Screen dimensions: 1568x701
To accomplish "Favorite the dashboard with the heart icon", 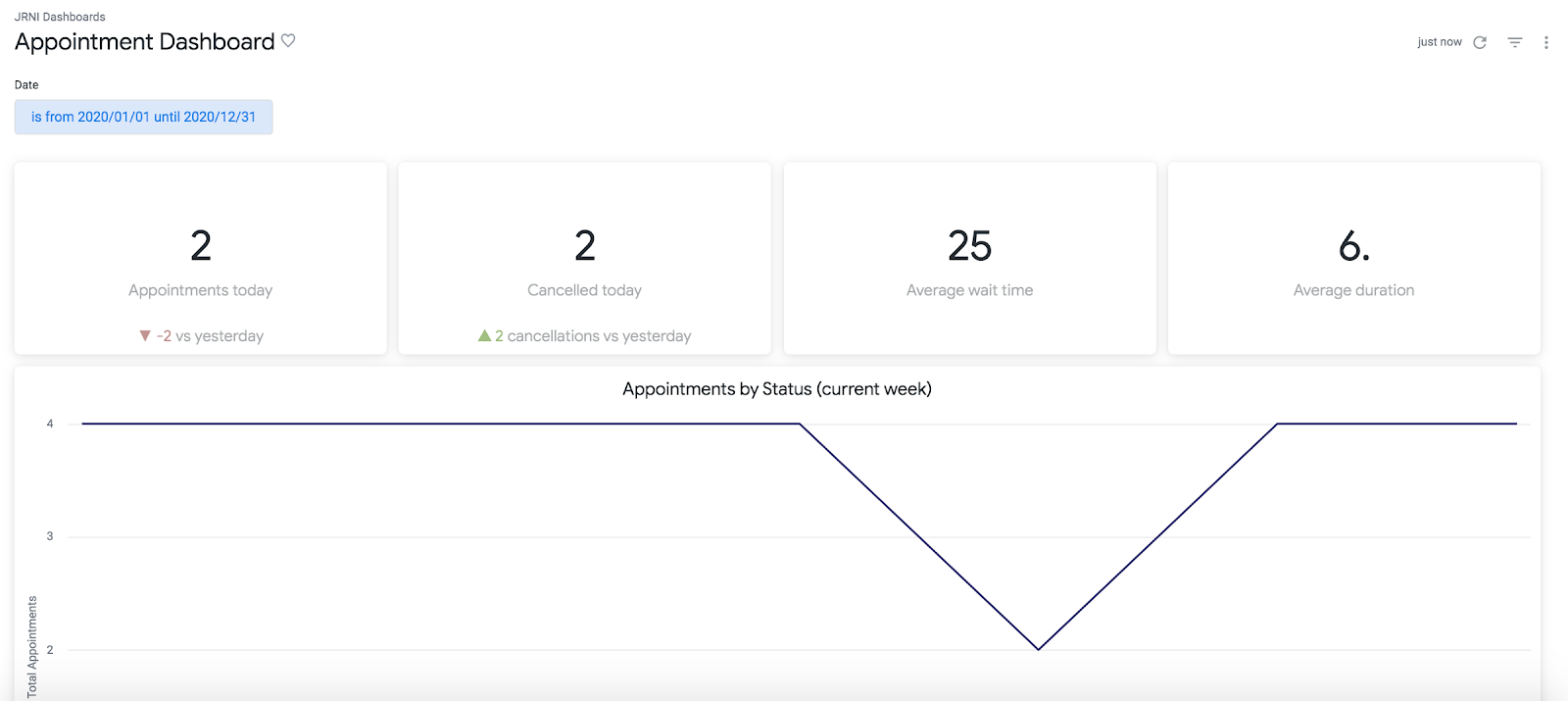I will pyautogui.click(x=288, y=40).
